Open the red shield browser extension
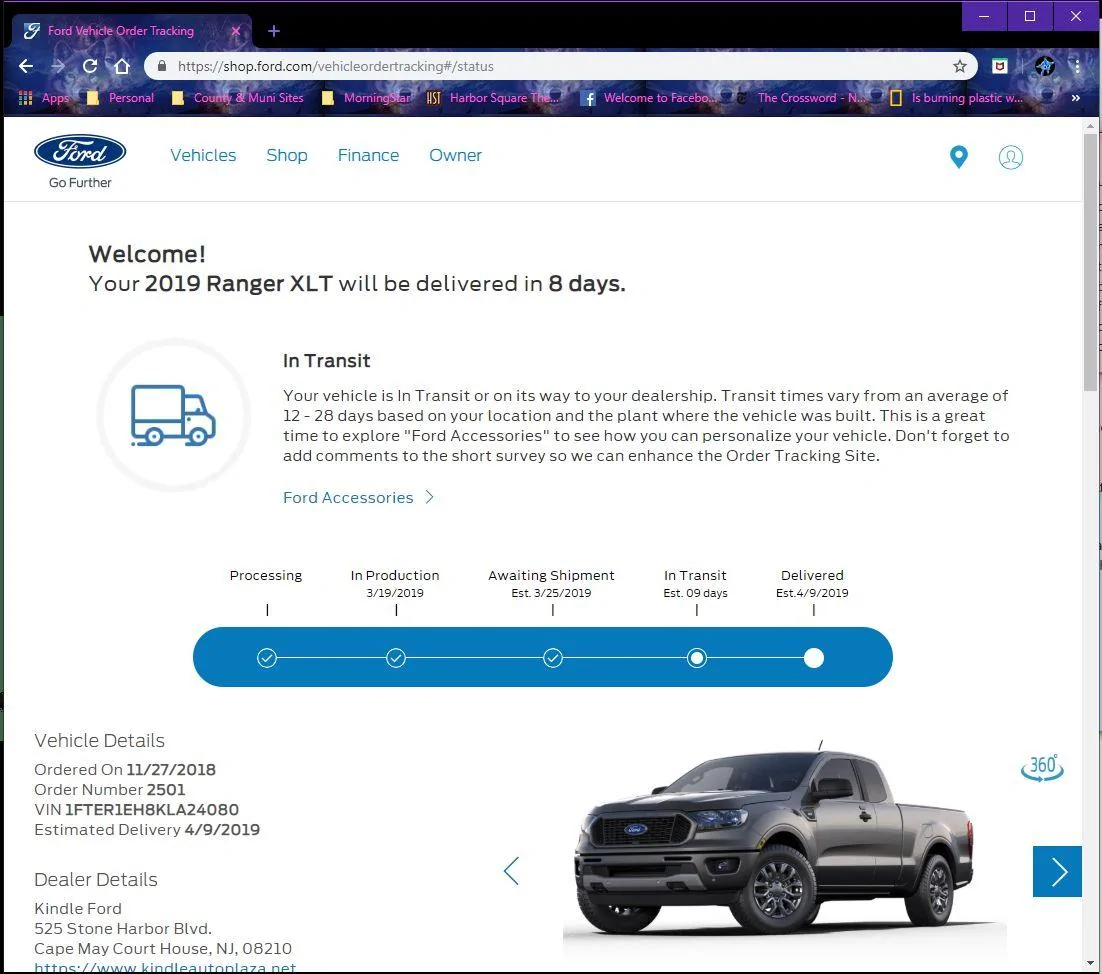This screenshot has width=1102, height=974. 999,66
